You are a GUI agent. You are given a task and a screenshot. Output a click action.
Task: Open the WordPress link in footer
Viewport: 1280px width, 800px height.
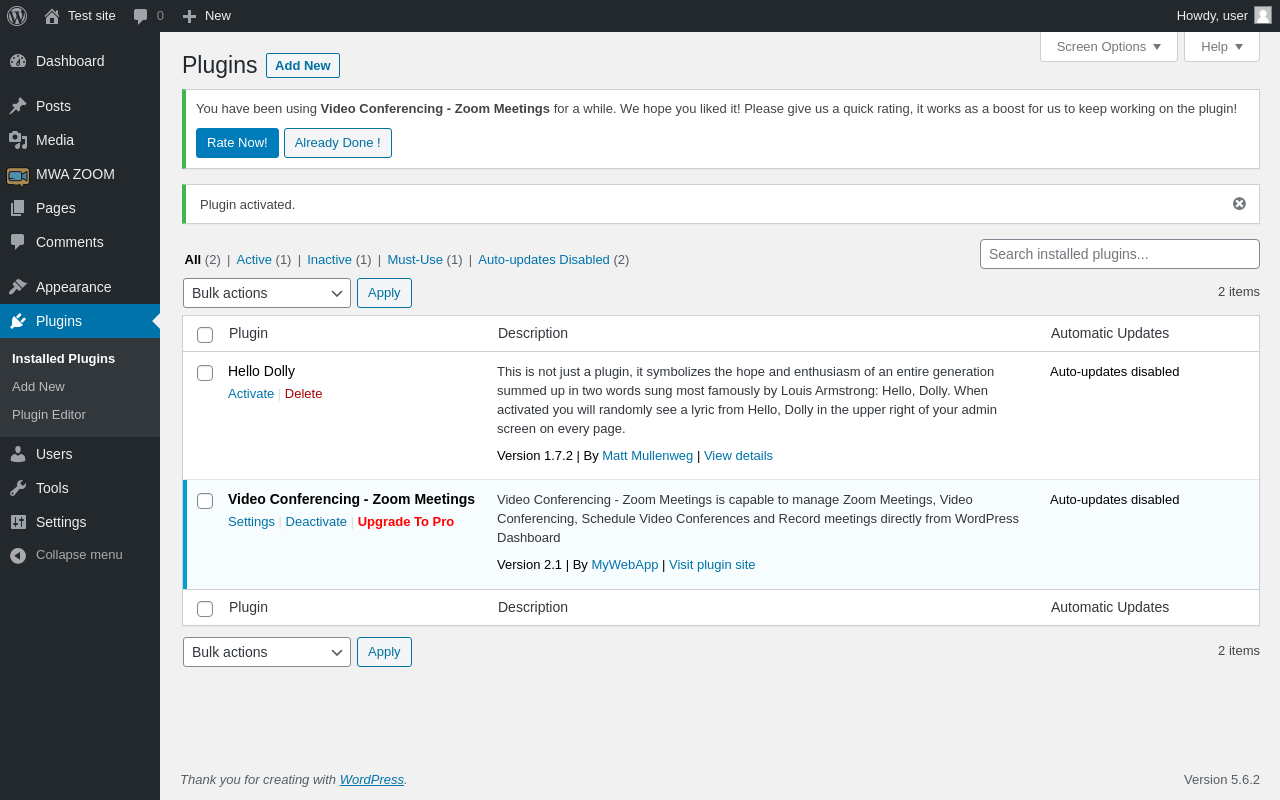point(372,780)
